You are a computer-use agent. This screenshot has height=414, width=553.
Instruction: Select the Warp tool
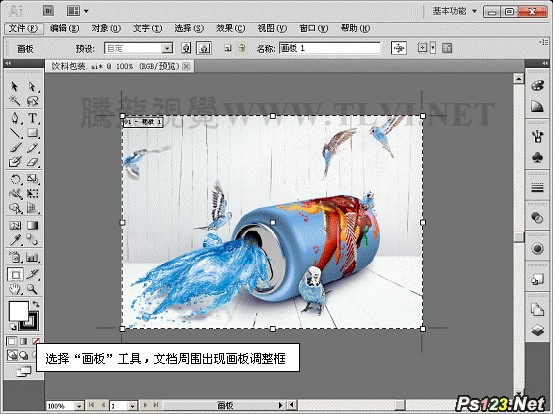pyautogui.click(x=15, y=194)
